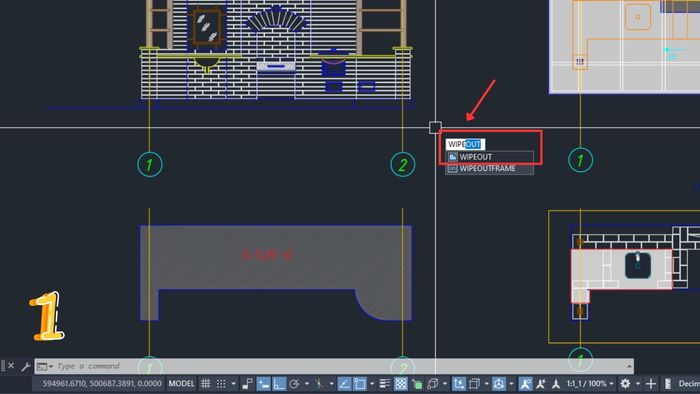Viewport: 700px width, 394px height.
Task: Close the command line window
Action: pos(11,366)
